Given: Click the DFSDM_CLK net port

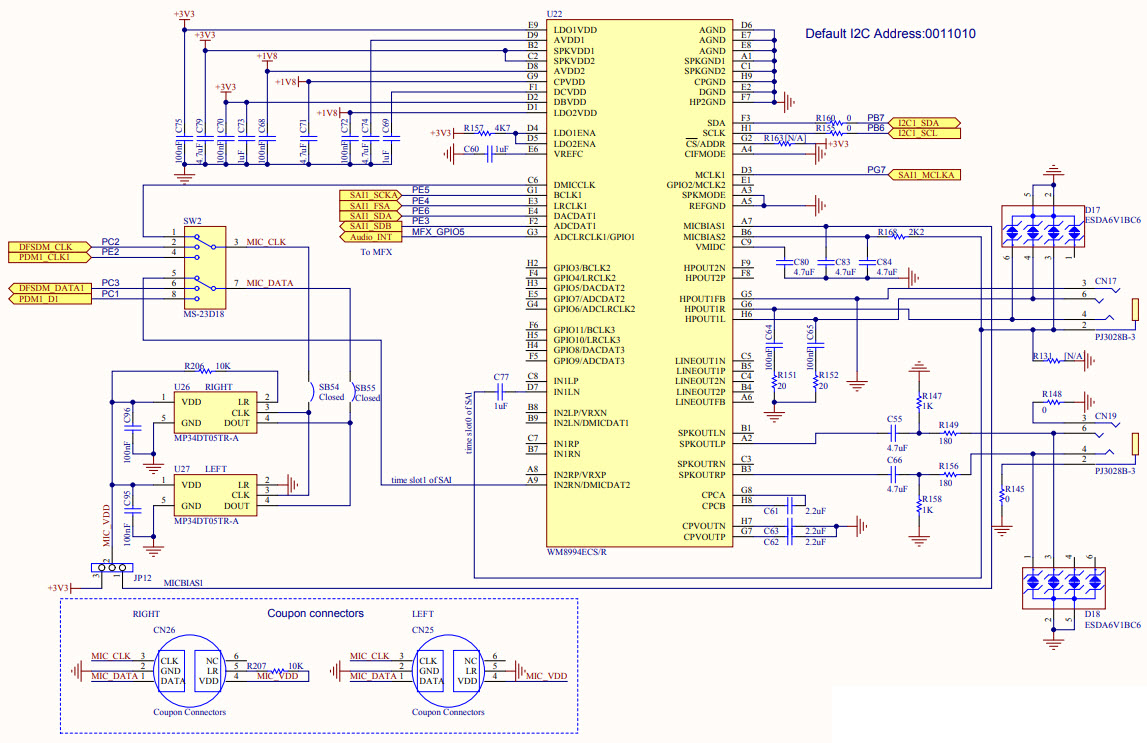Looking at the screenshot, I should coord(50,247).
